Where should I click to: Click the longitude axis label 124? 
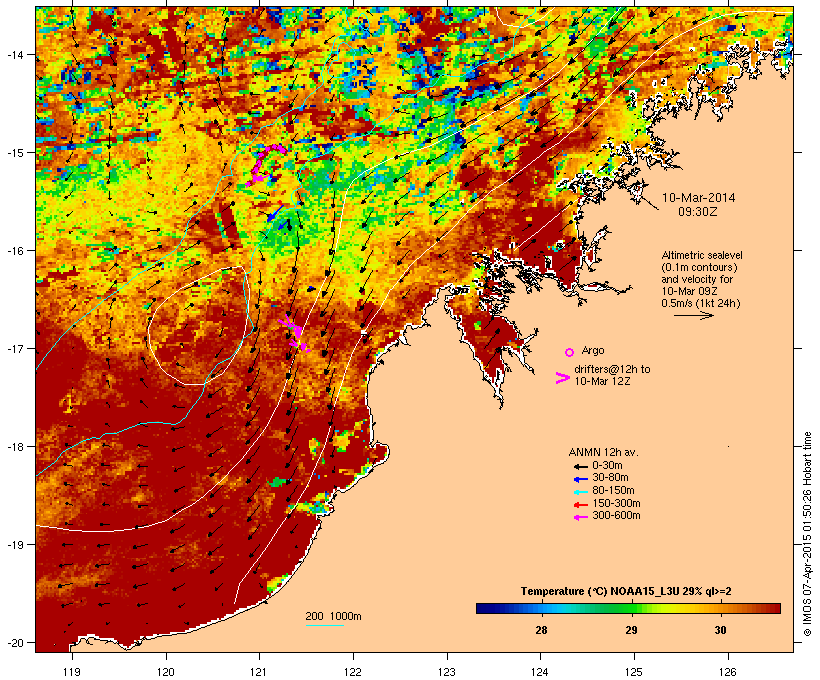[540, 672]
